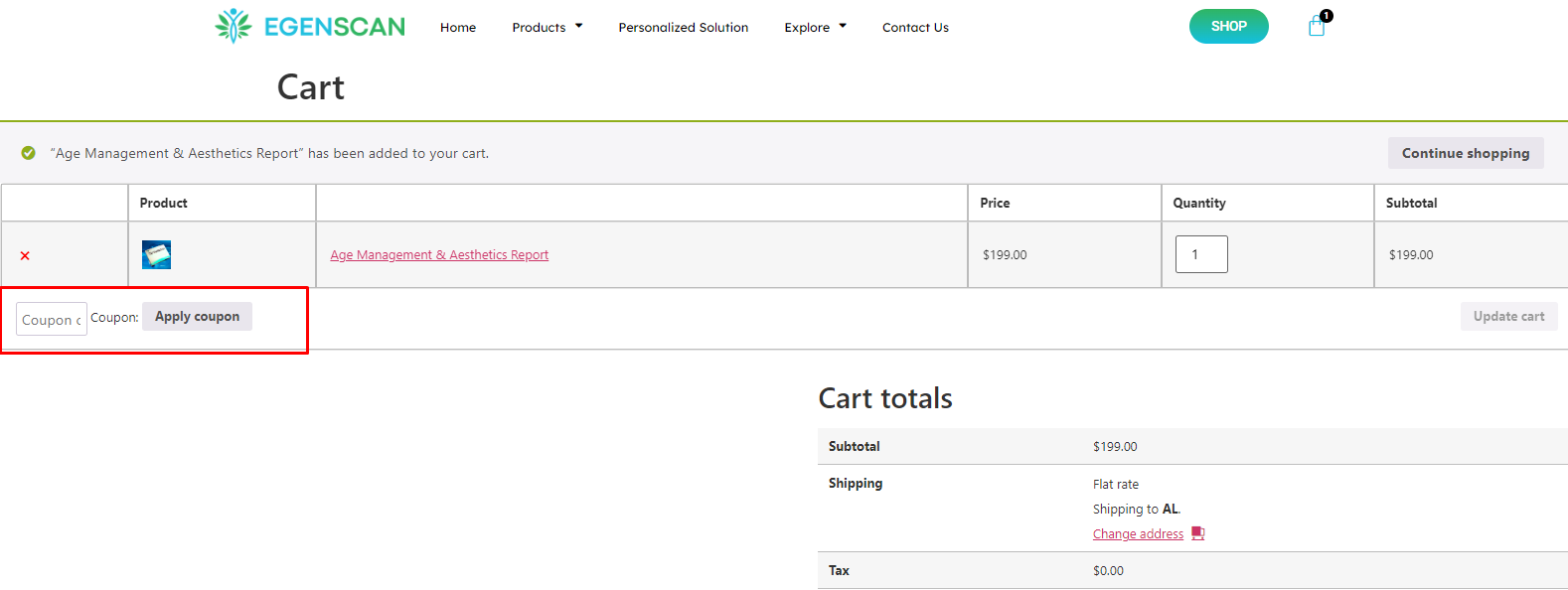1568x590 pixels.
Task: Click the Update cart button
Action: tap(1509, 316)
